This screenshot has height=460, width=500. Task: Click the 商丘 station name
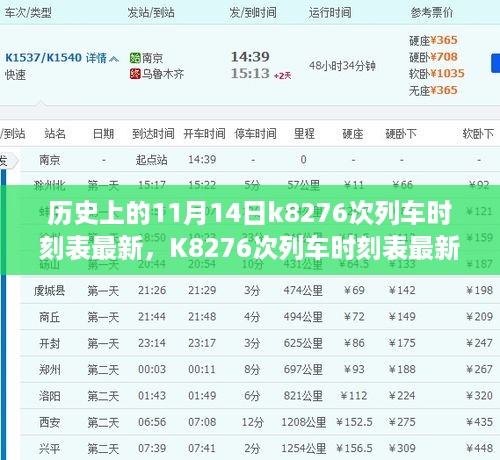49,317
